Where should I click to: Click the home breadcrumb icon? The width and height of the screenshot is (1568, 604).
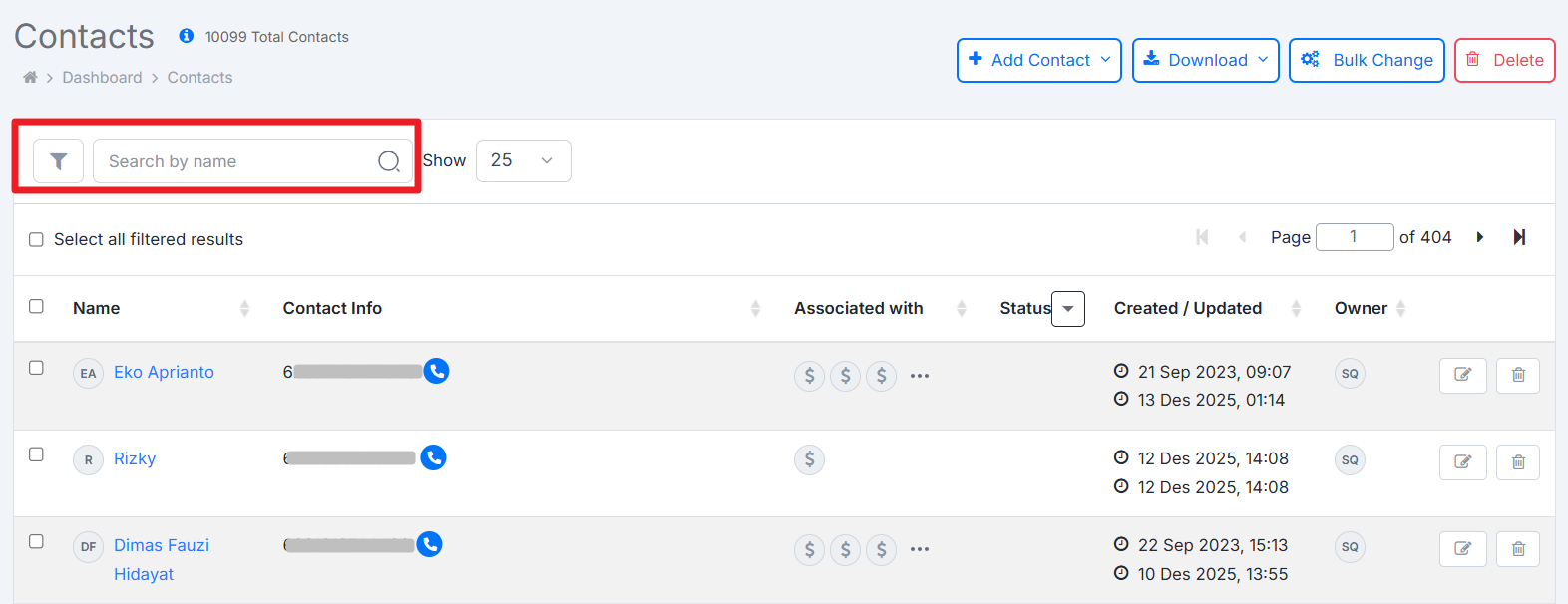(x=30, y=78)
